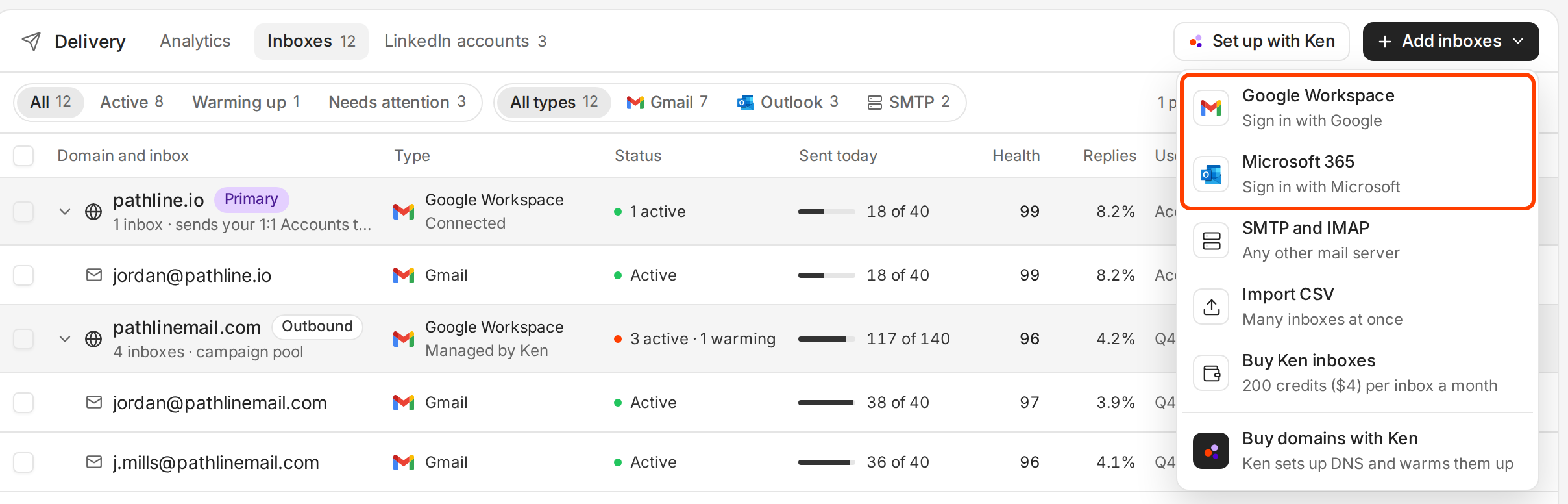Filter by Needs attention status
The height and width of the screenshot is (504, 1568).
pyautogui.click(x=397, y=103)
